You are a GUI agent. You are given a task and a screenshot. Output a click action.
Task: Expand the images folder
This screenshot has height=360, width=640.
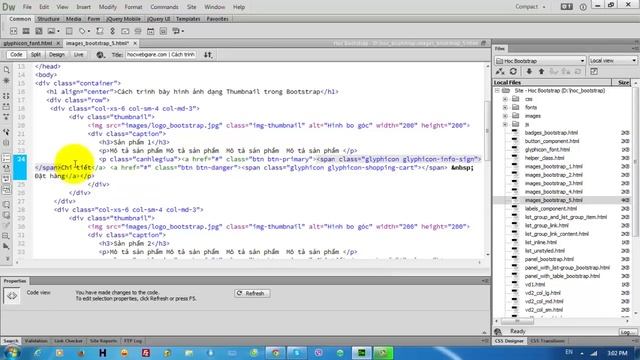click(x=505, y=116)
